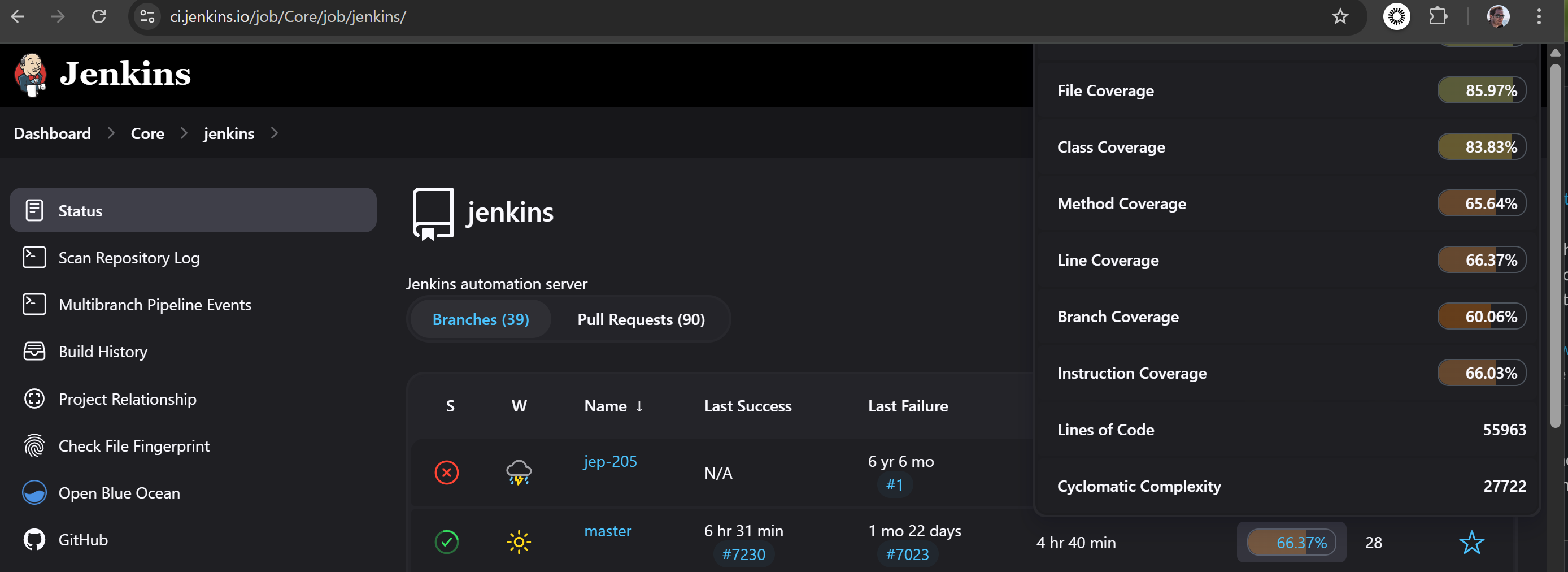
Task: Click Line Coverage 66.37% bar in popup
Action: pos(1482,260)
